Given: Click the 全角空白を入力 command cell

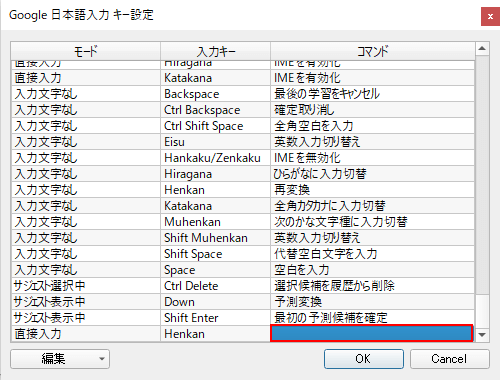Looking at the screenshot, I should click(x=372, y=126).
